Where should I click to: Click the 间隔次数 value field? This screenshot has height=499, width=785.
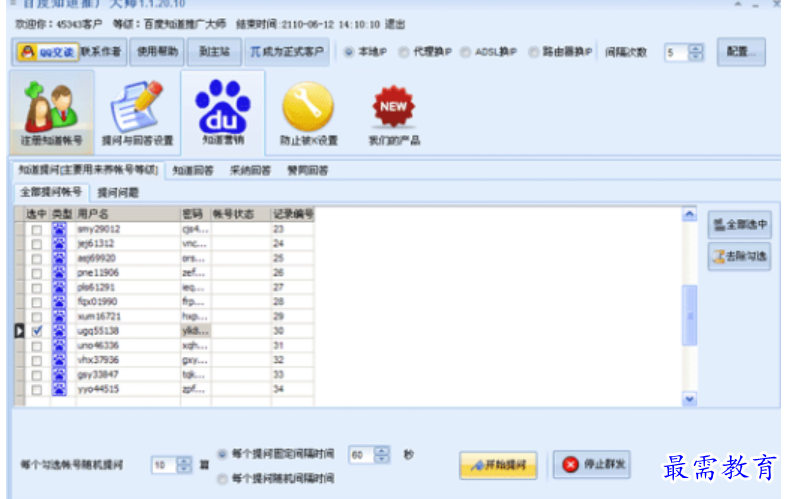click(x=677, y=52)
